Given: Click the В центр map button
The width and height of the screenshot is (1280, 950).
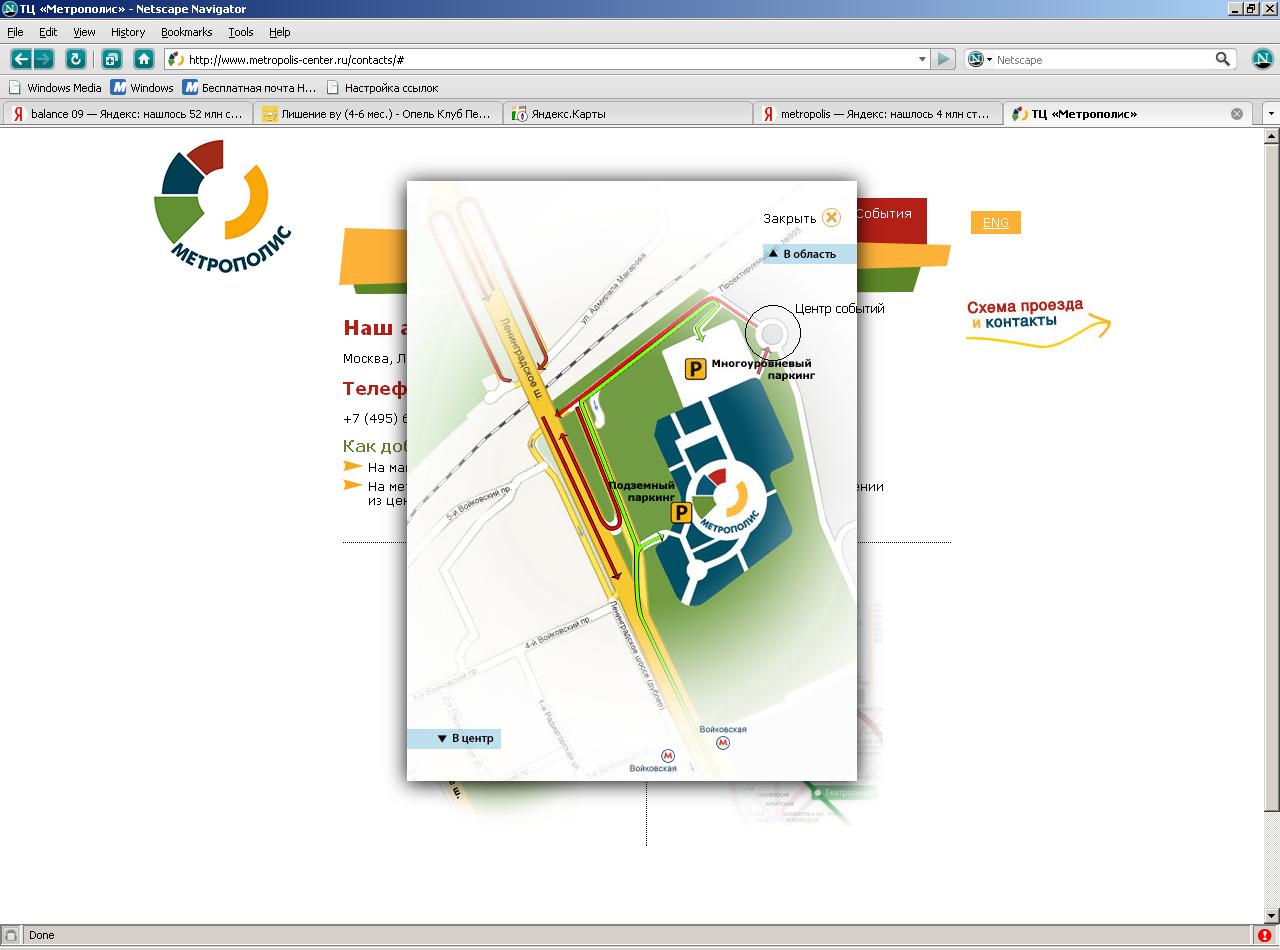Looking at the screenshot, I should click(453, 738).
